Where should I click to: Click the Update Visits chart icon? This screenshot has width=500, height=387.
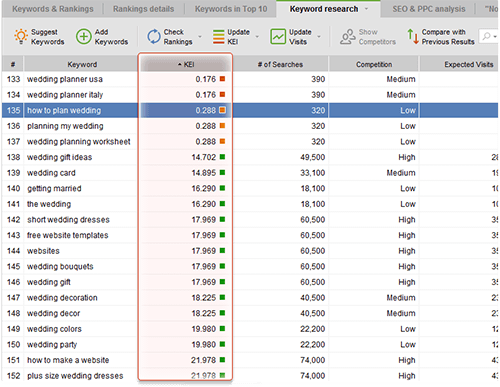(278, 37)
